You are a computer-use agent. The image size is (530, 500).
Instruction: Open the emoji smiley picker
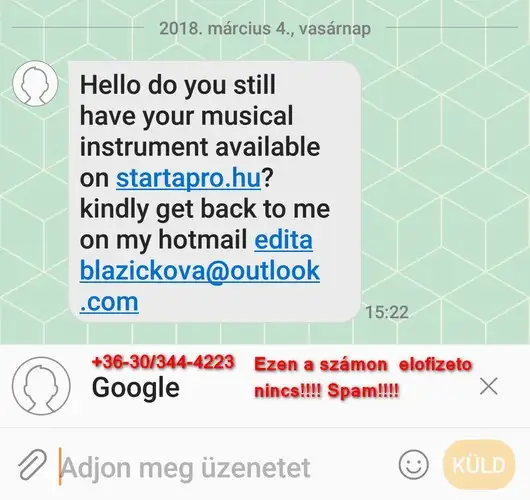413,464
